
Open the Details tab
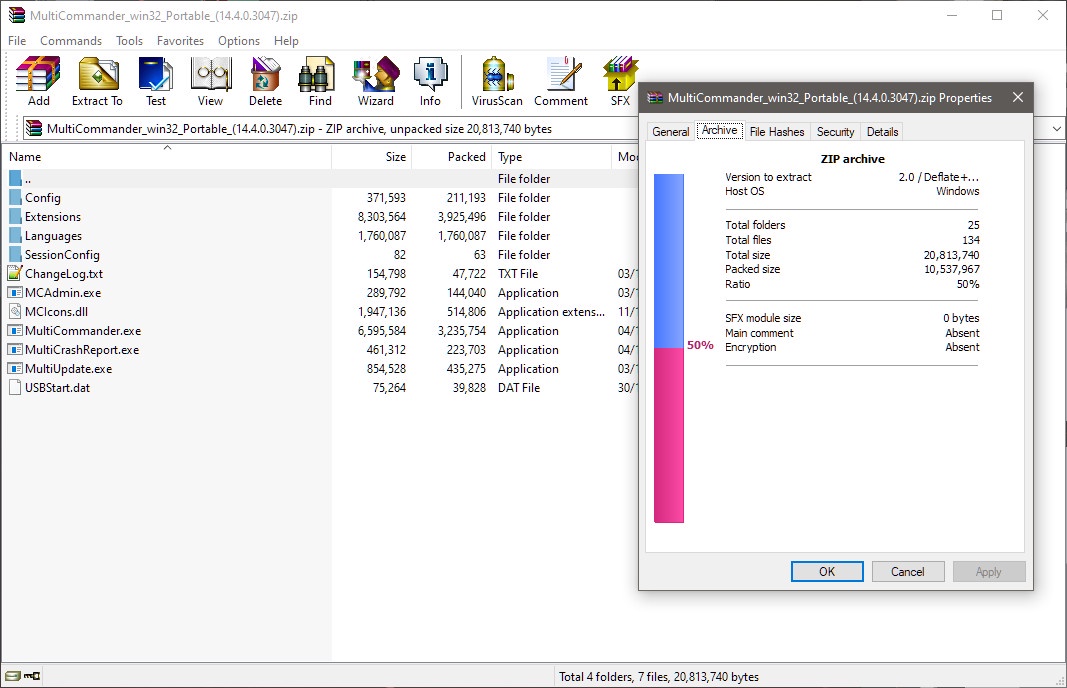883,131
